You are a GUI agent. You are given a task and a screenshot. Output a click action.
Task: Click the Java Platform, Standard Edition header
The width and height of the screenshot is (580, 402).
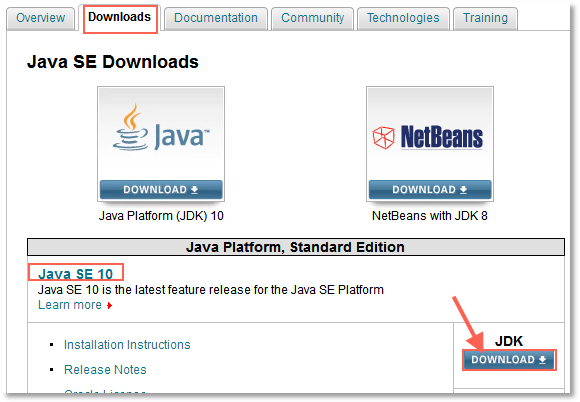tap(296, 247)
